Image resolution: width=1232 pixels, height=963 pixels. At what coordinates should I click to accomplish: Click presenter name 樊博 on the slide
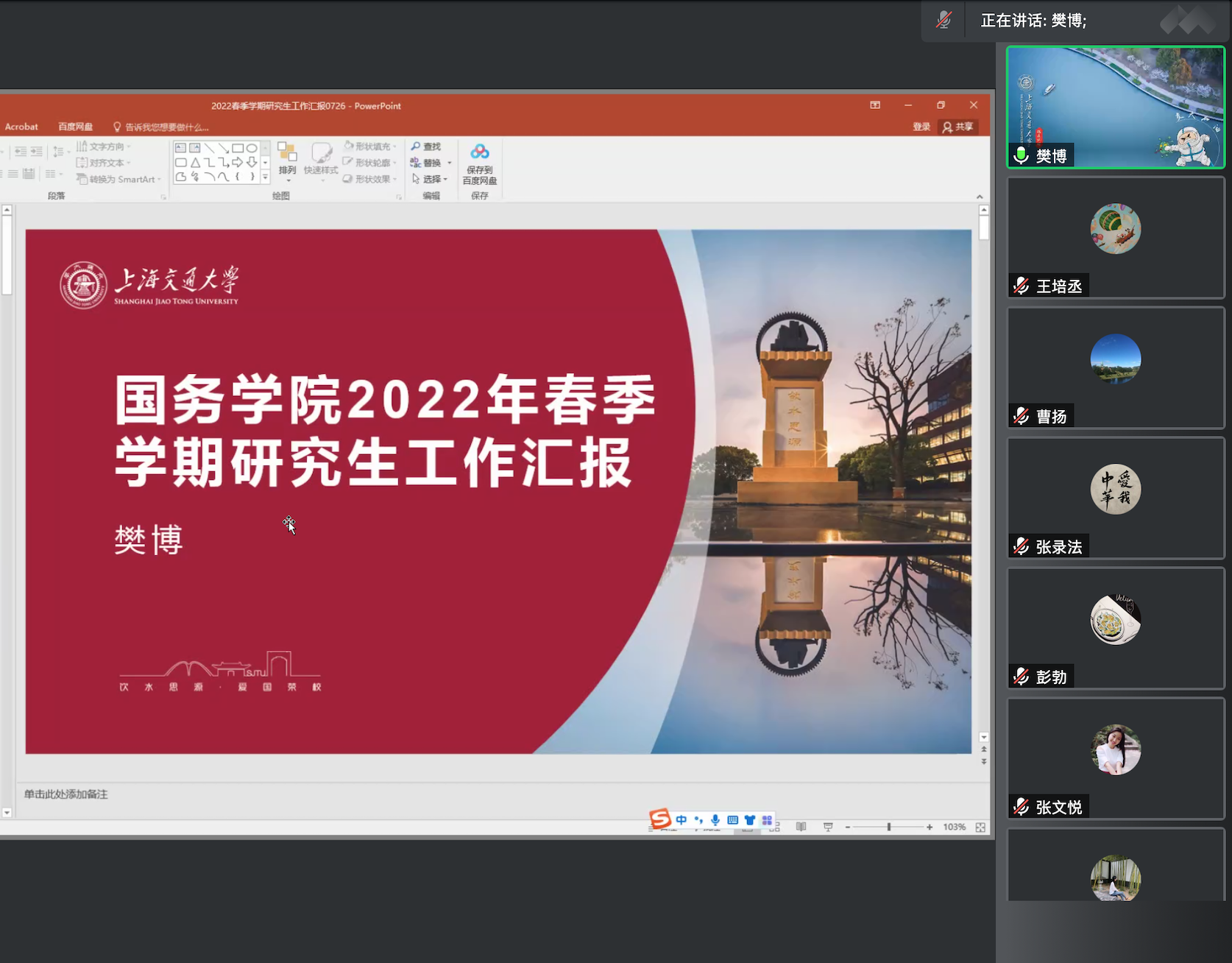click(x=149, y=540)
